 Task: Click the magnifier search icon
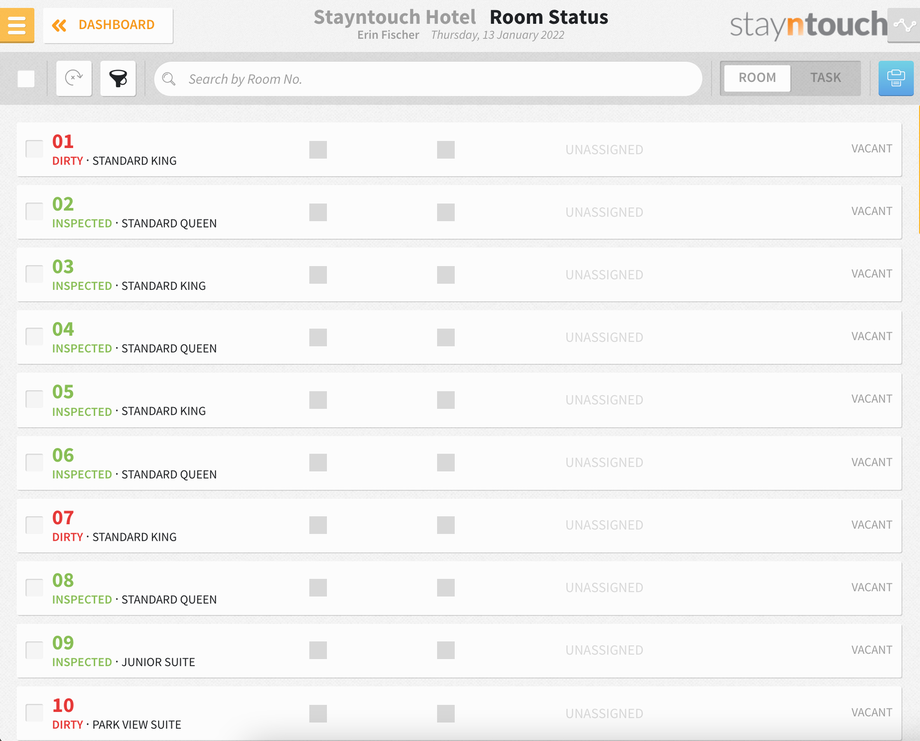(169, 79)
